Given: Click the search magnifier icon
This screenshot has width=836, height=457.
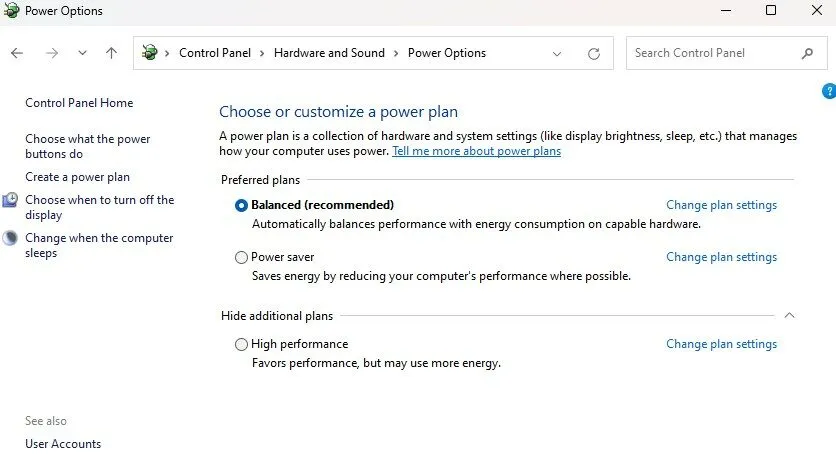Looking at the screenshot, I should pyautogui.click(x=808, y=53).
